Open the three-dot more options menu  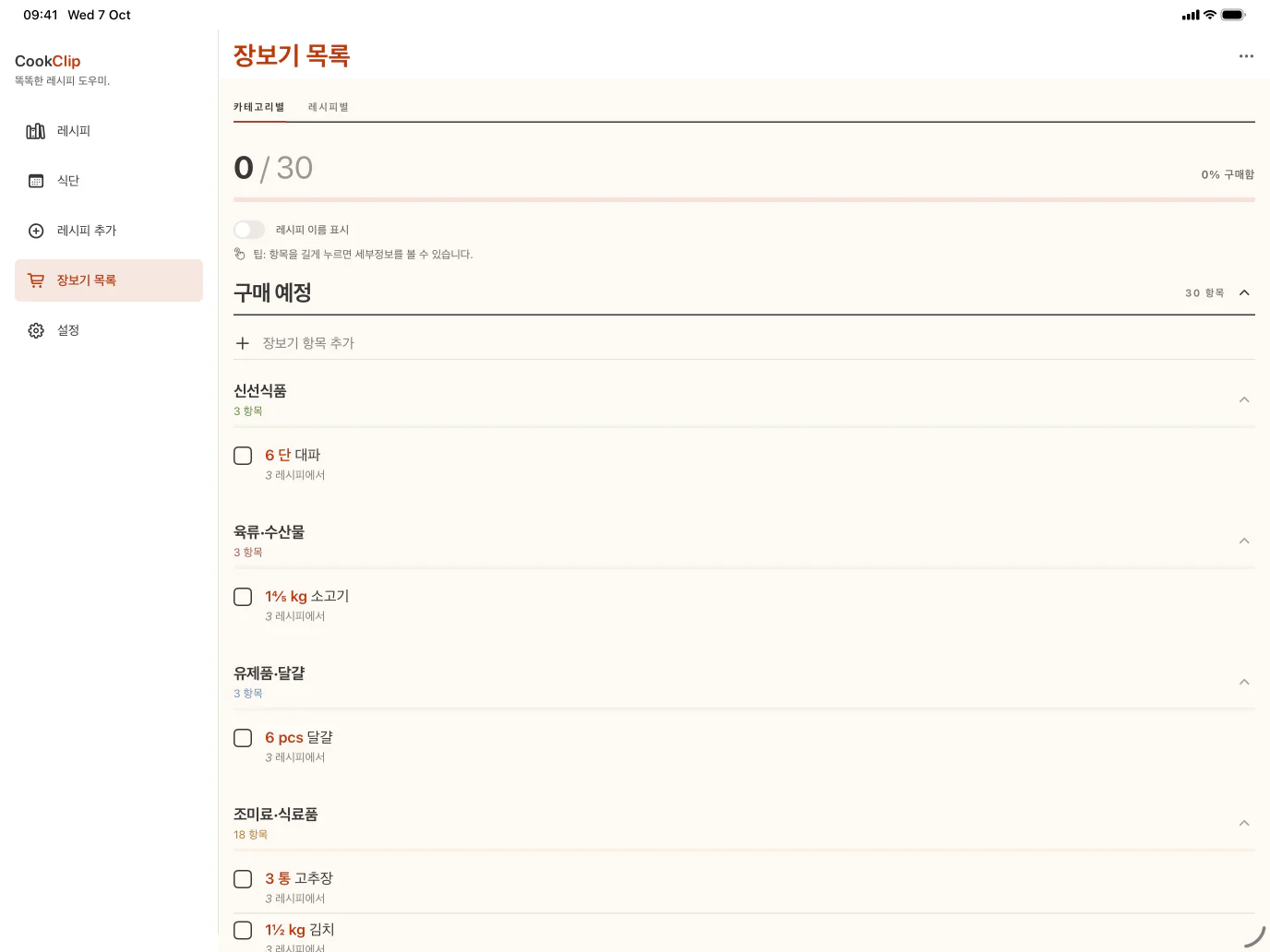pos(1246,56)
